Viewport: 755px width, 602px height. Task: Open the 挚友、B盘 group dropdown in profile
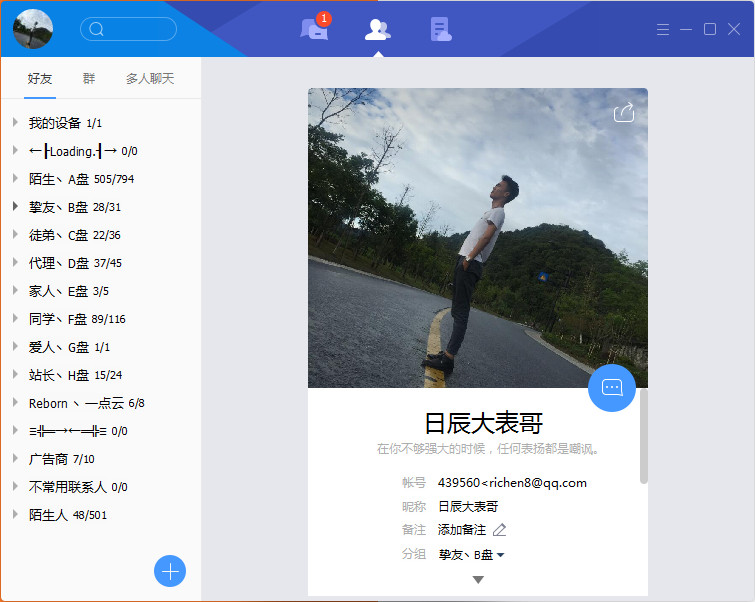point(471,554)
